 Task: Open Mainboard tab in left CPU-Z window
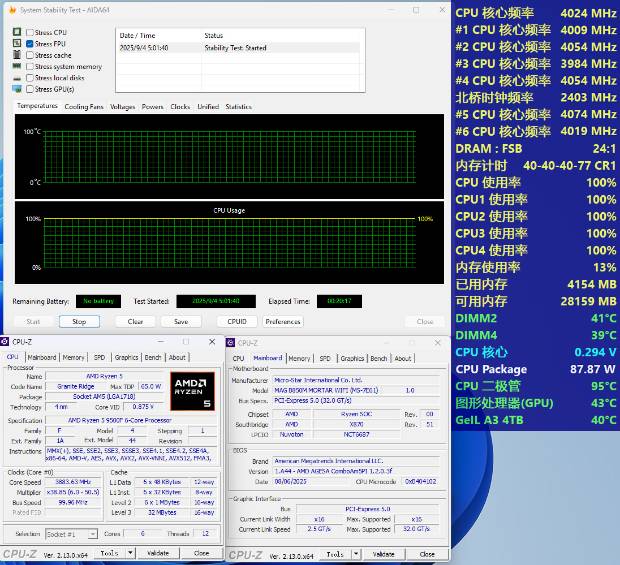pyautogui.click(x=42, y=357)
